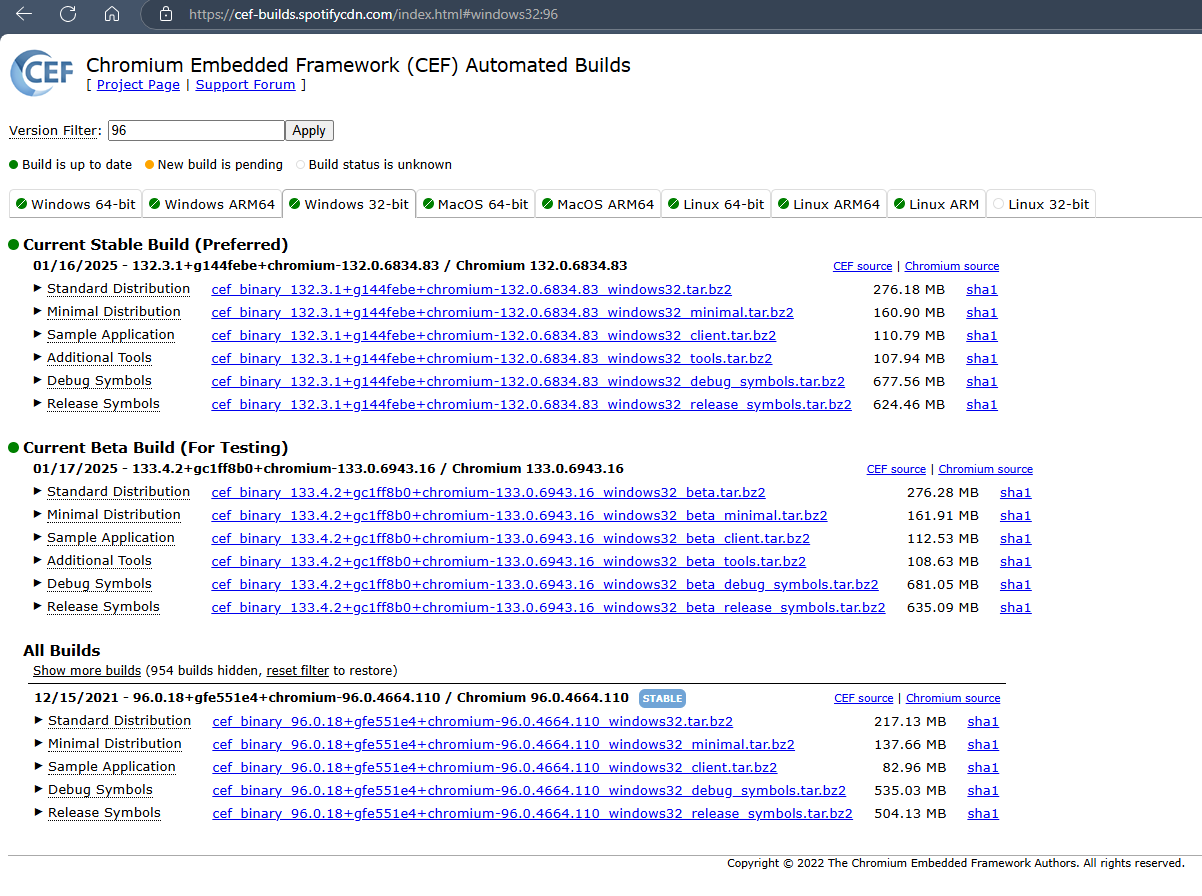Download 96.0.18 windows32_client.tar.bz2 file
This screenshot has width=1202, height=896.
[495, 768]
